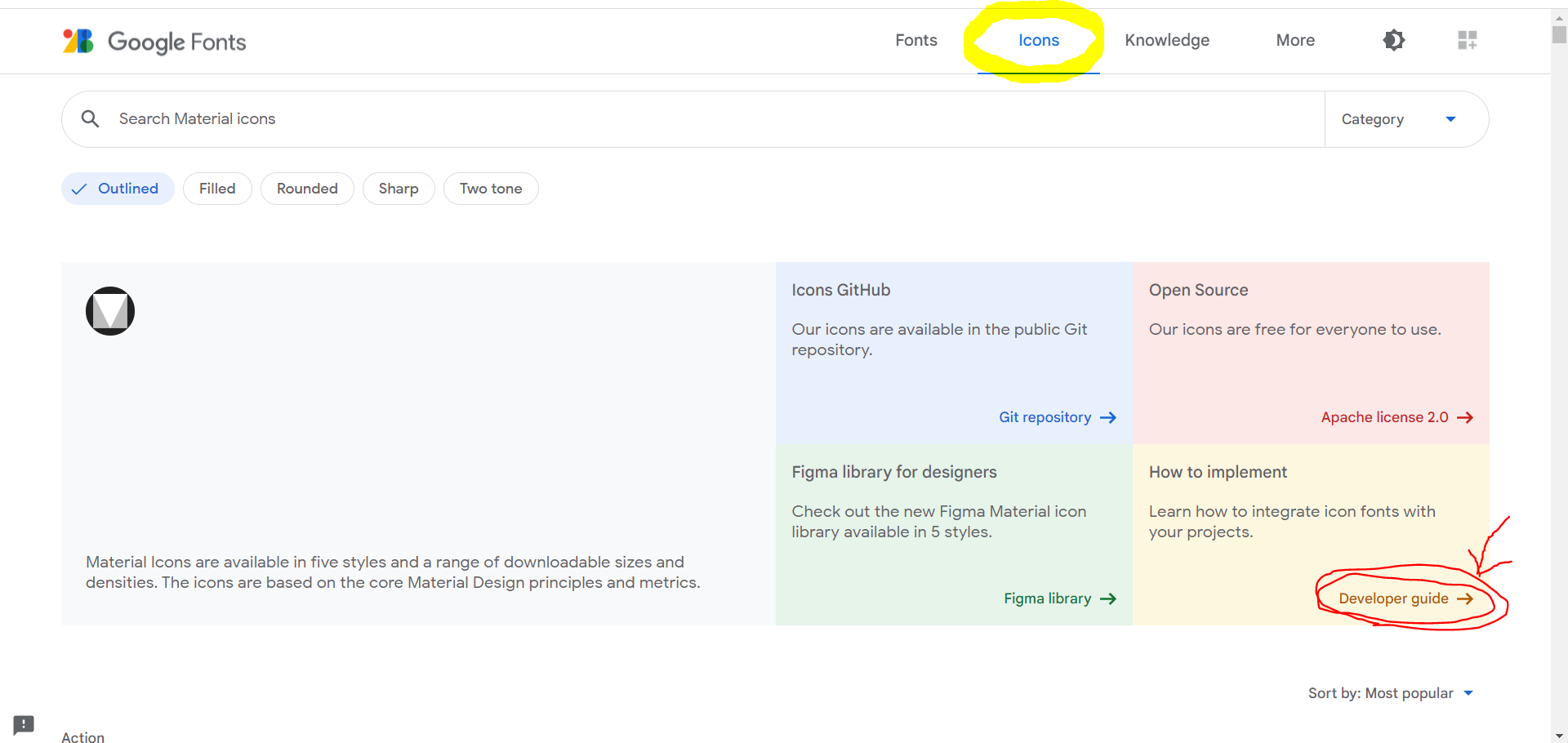1568x743 pixels.
Task: Click the arrow next to Figma library
Action: click(1108, 598)
